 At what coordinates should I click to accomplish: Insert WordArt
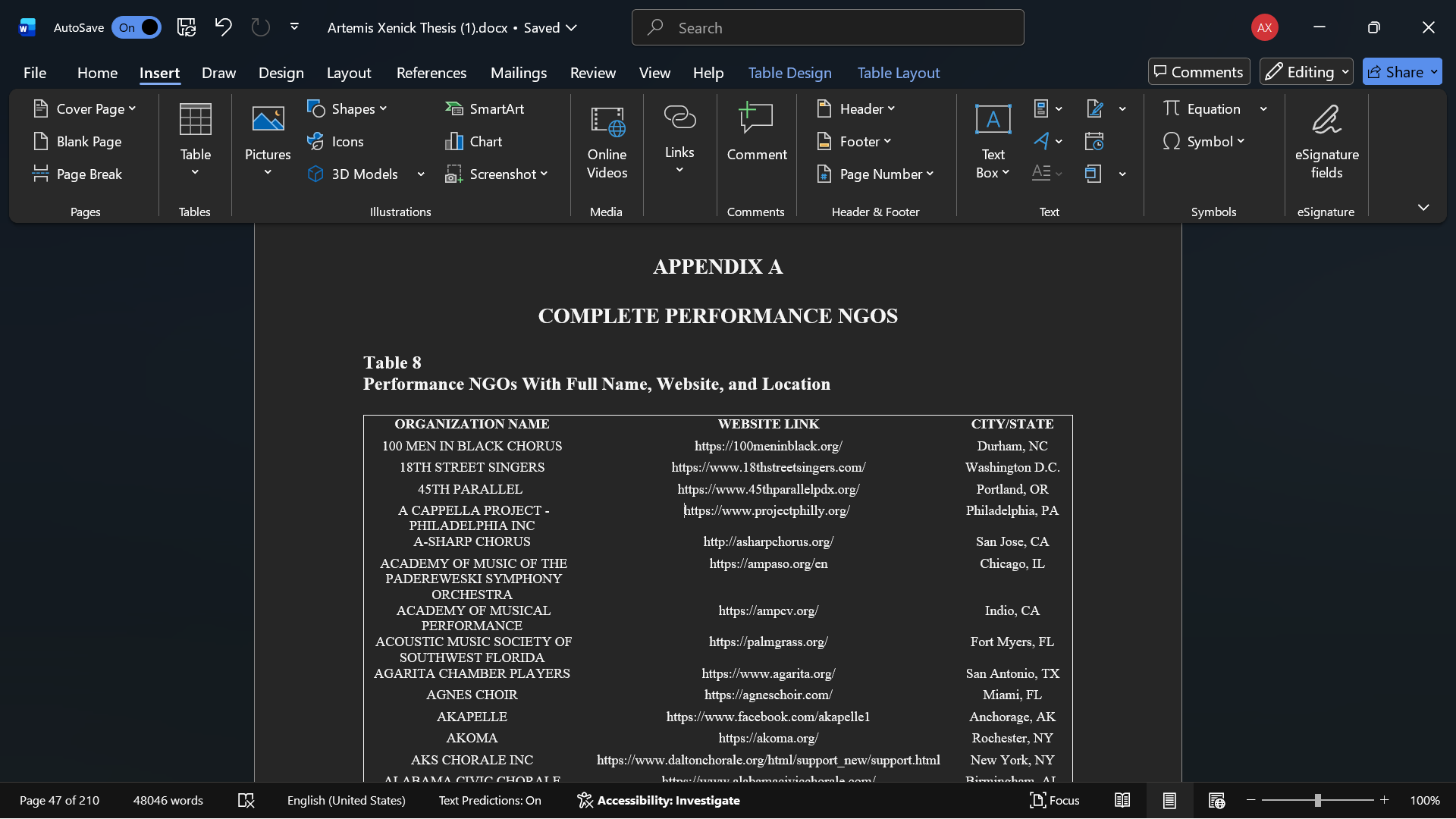[x=1048, y=142]
